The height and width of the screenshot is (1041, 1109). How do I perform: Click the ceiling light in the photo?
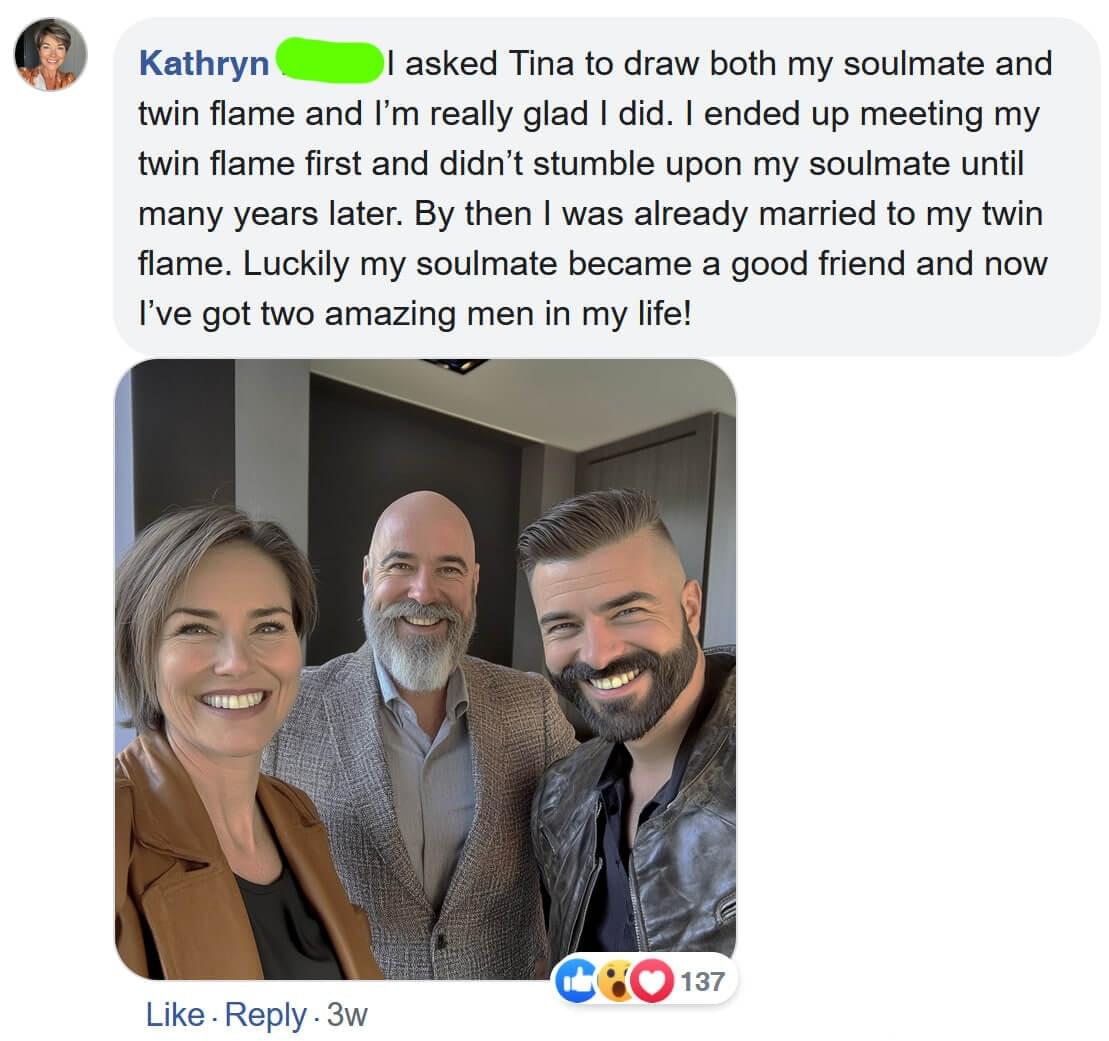(455, 365)
